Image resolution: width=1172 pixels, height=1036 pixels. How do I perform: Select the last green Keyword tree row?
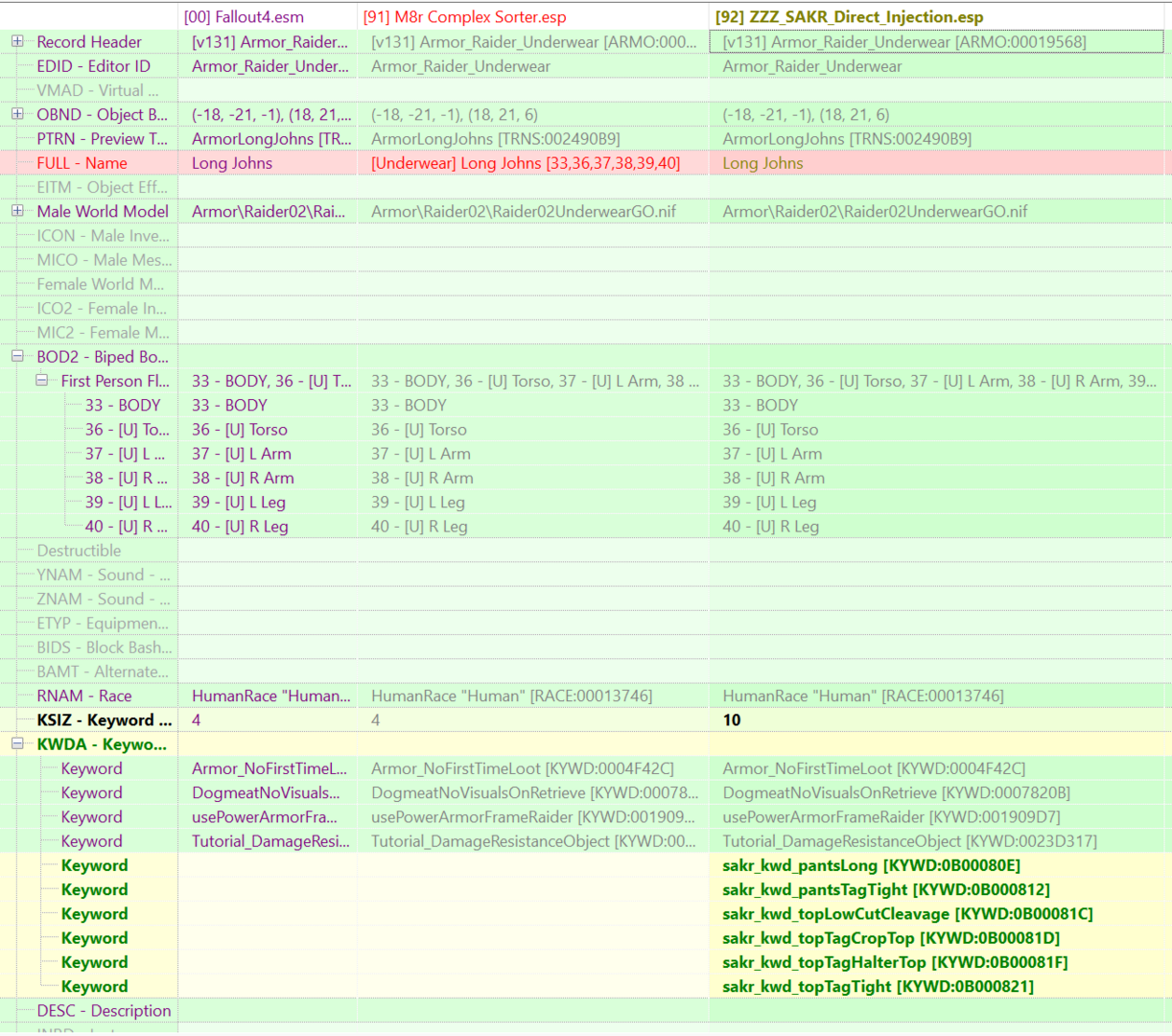94,986
